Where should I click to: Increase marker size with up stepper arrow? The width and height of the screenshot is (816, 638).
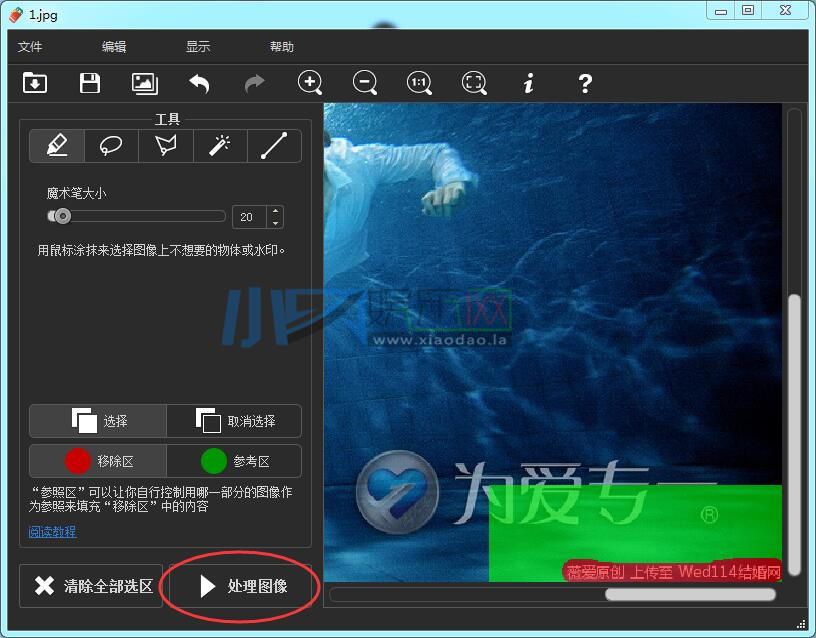[274, 211]
